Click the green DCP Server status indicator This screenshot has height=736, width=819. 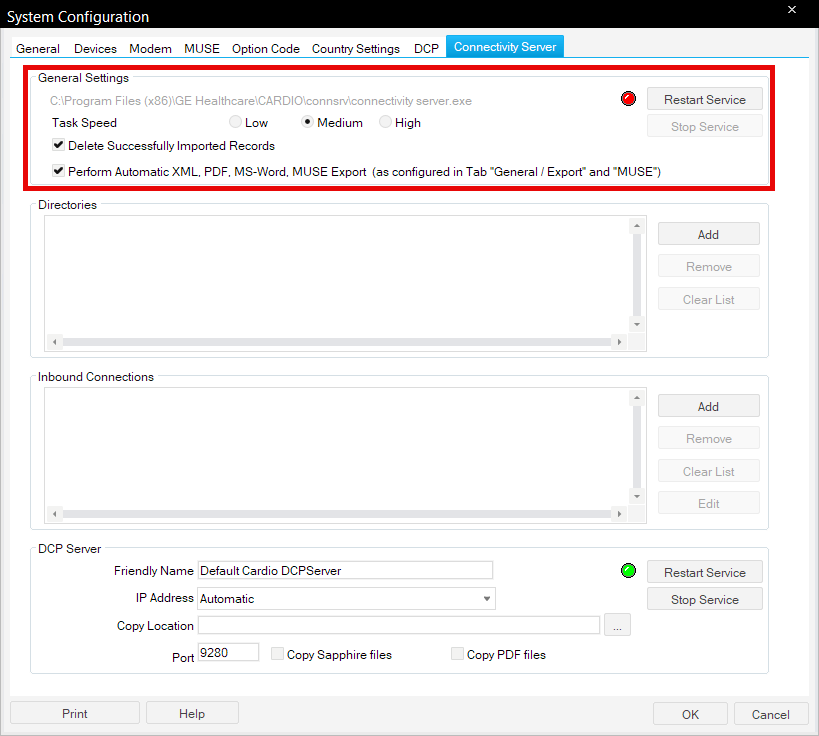(629, 571)
